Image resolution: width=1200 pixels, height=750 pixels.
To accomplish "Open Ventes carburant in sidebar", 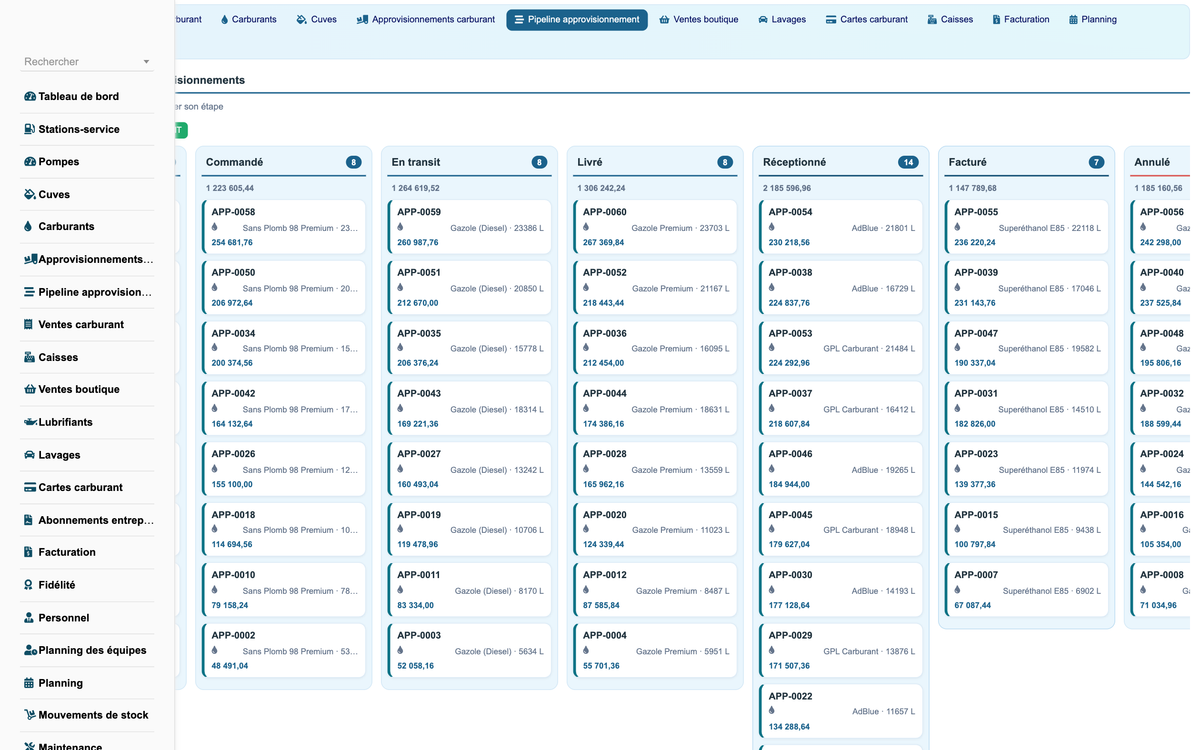I will pyautogui.click(x=88, y=324).
